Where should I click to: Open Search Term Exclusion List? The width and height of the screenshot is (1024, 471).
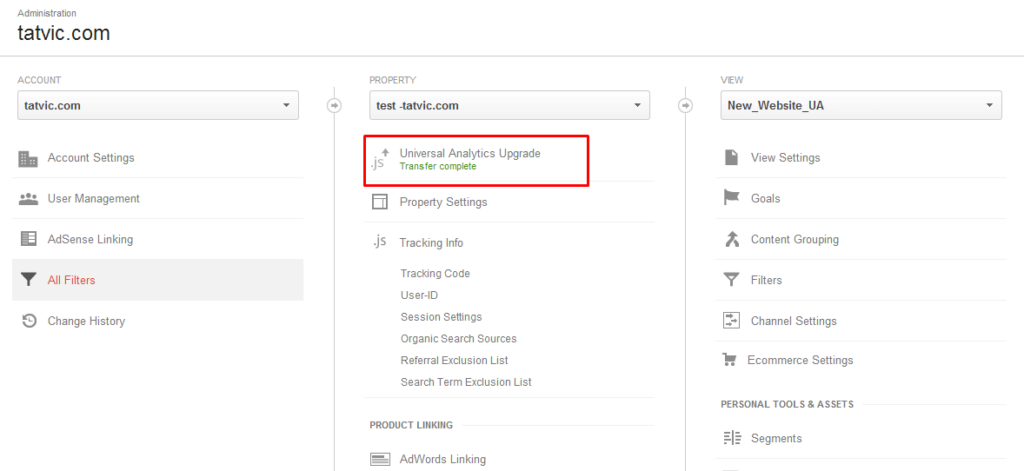pyautogui.click(x=466, y=382)
